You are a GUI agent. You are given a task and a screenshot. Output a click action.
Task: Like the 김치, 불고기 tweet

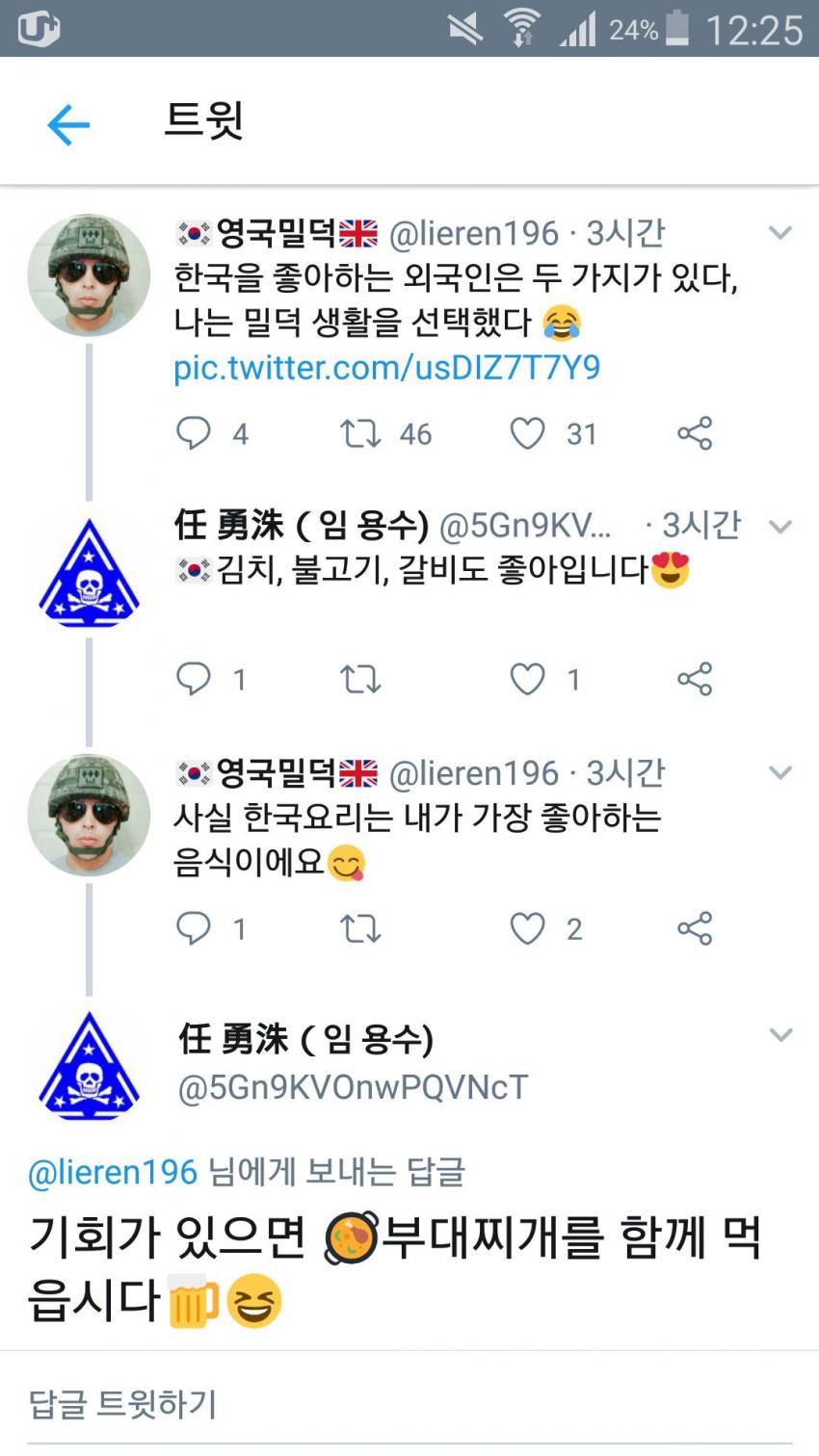527,680
